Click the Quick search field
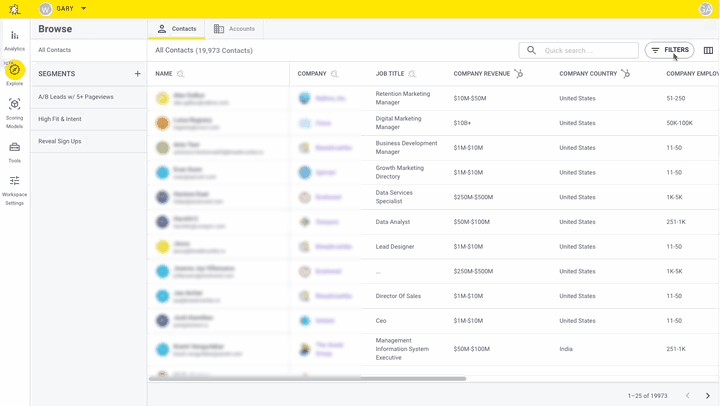This screenshot has height=406, width=720. [x=579, y=50]
